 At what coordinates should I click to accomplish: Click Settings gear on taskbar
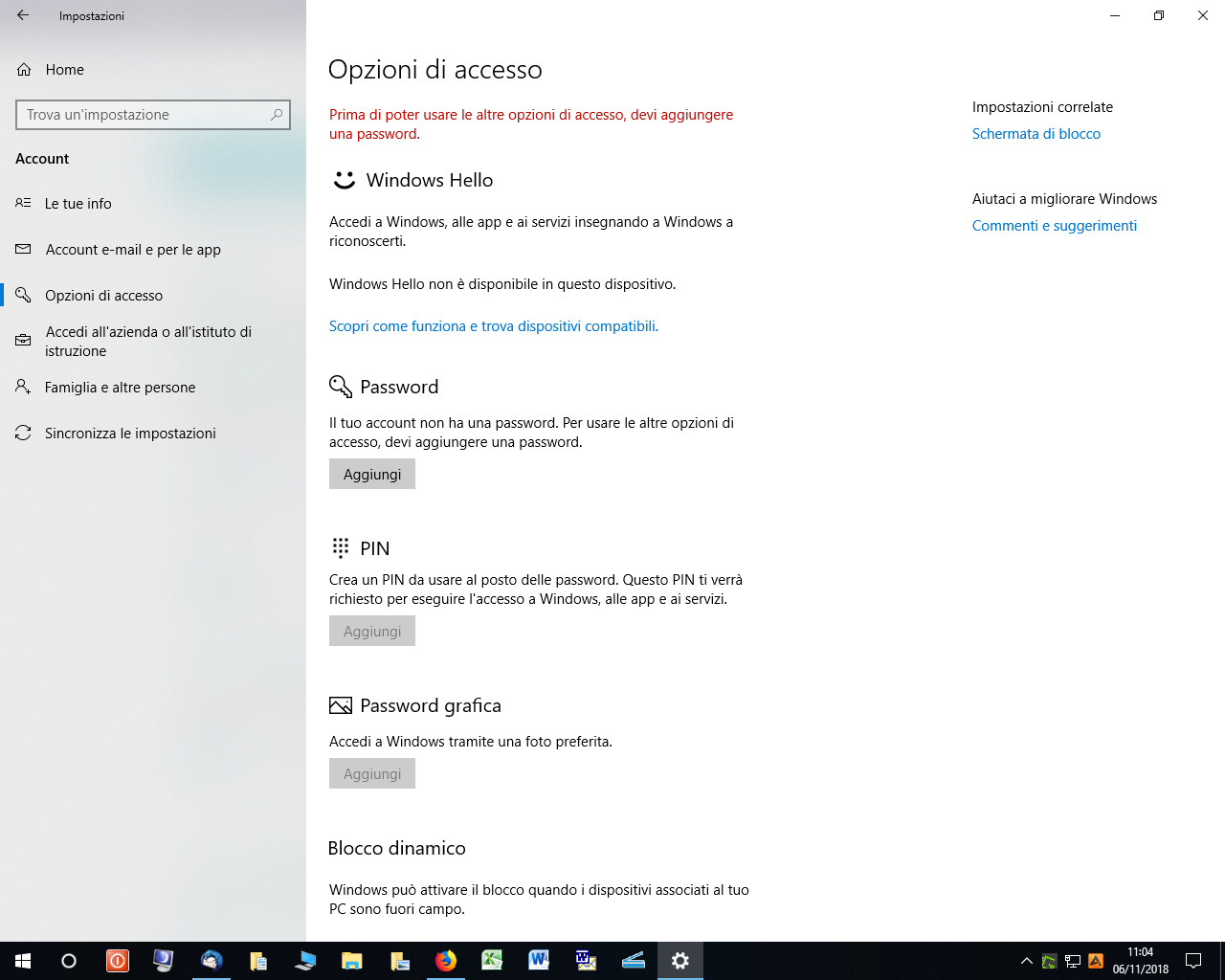(680, 961)
